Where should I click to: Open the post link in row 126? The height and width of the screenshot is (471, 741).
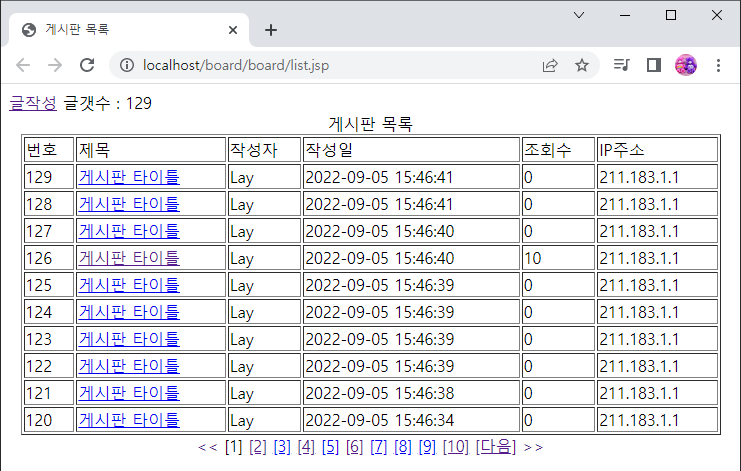(x=129, y=258)
